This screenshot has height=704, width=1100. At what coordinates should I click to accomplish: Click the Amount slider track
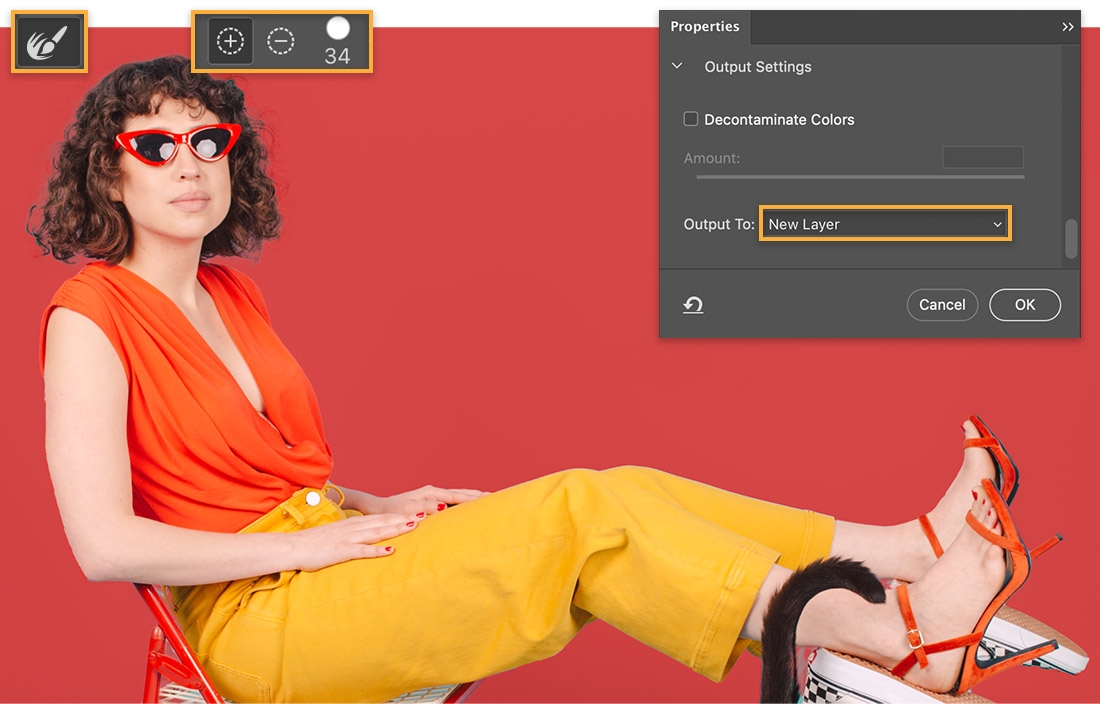tap(860, 177)
